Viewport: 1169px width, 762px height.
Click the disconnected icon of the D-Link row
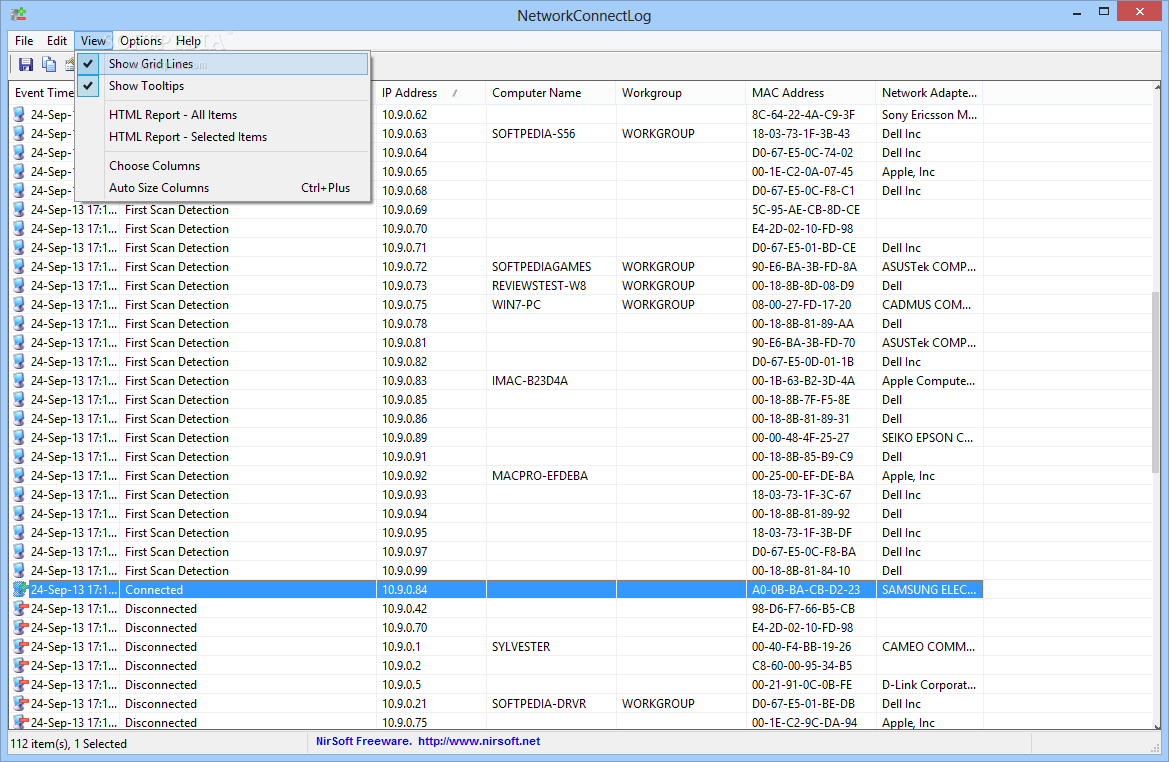coord(20,685)
